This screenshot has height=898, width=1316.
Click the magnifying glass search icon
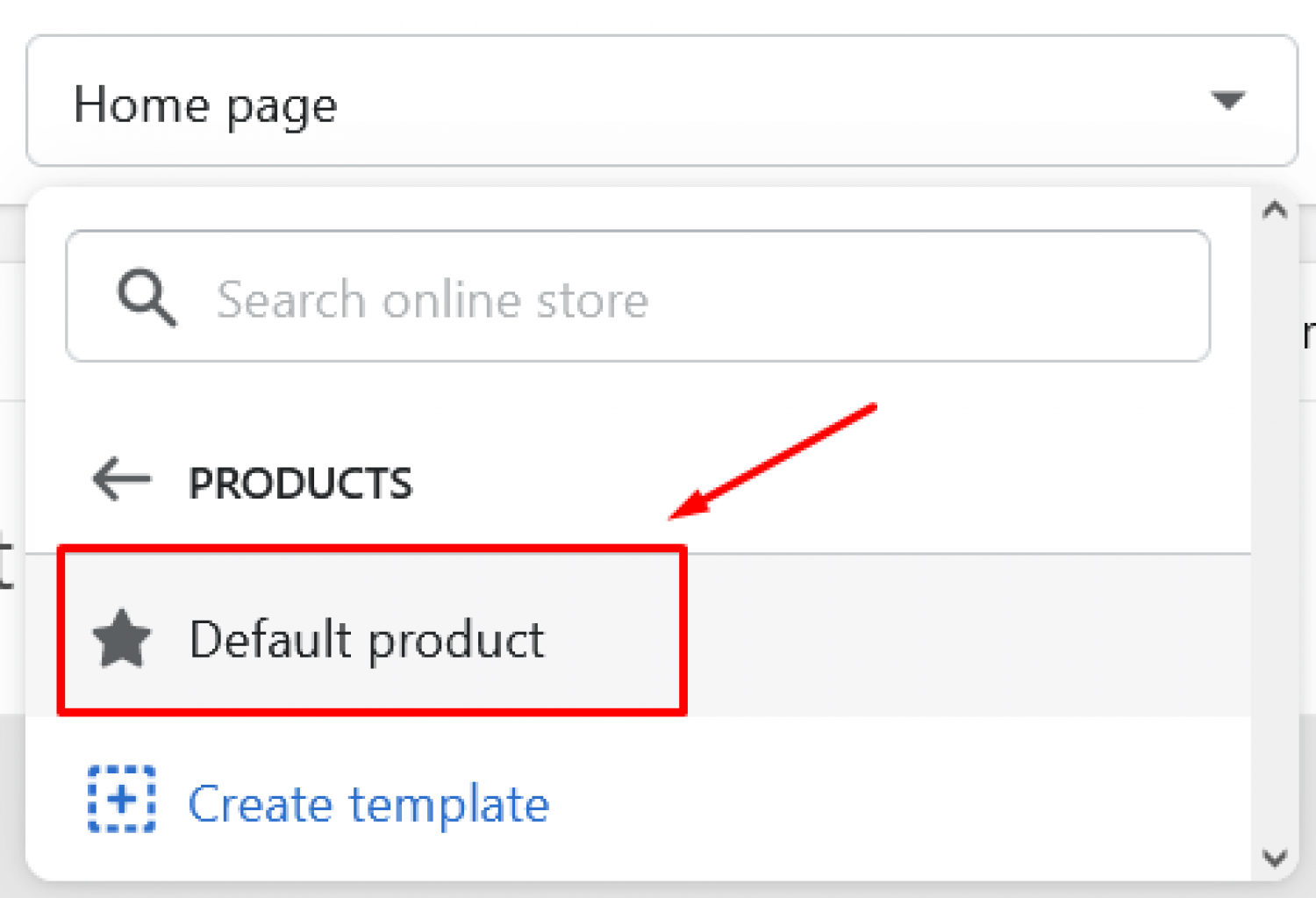147,298
